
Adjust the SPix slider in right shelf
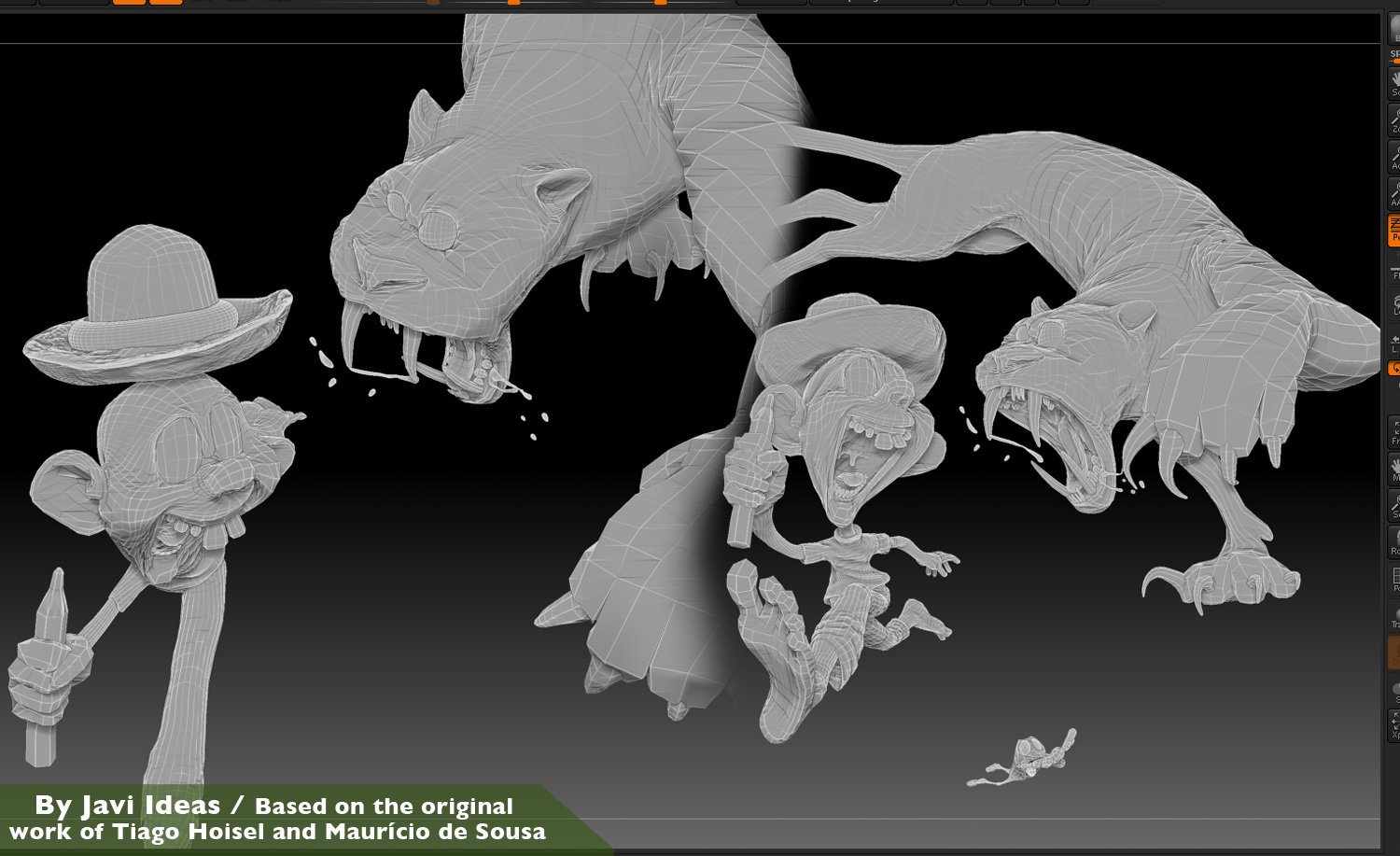click(x=1394, y=55)
